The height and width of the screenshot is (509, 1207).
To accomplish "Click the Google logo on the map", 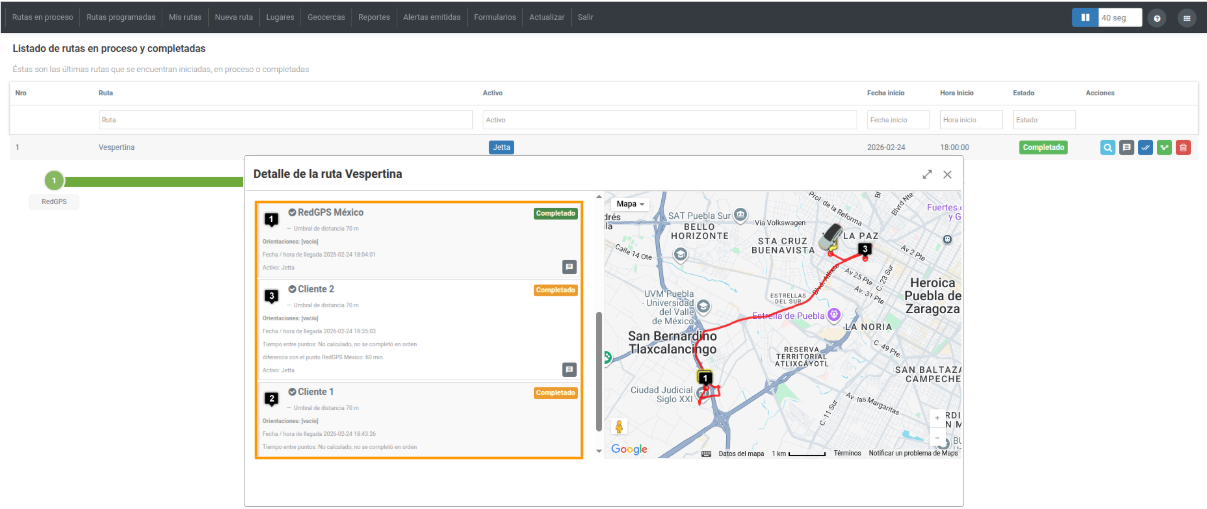I will pos(629,450).
